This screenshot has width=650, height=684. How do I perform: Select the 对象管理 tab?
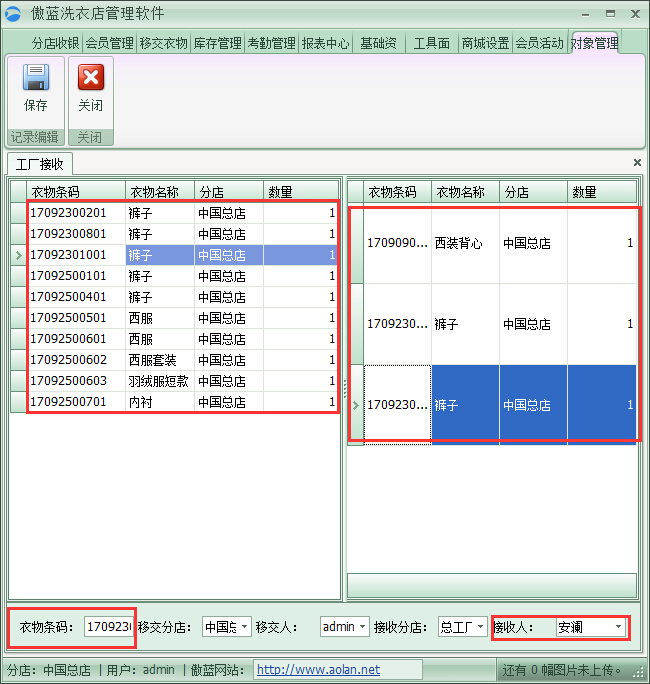click(595, 43)
